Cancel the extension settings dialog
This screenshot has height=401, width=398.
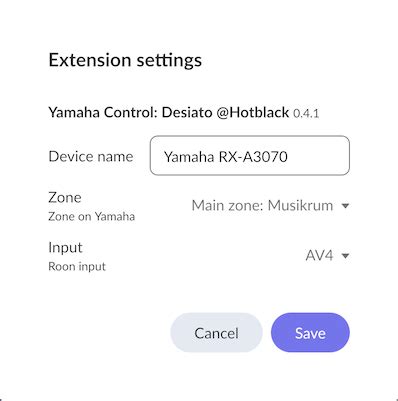click(x=216, y=333)
